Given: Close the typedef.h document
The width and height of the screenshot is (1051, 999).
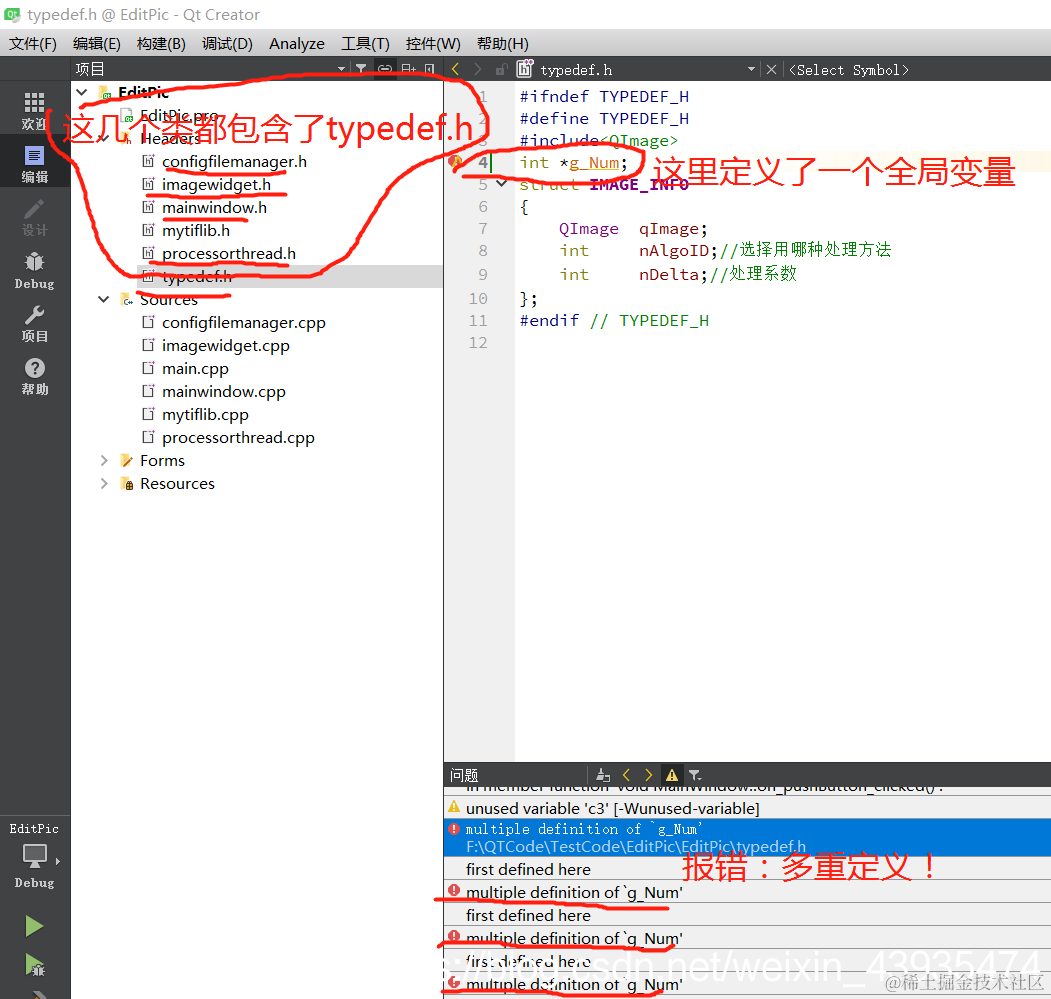Looking at the screenshot, I should [771, 70].
